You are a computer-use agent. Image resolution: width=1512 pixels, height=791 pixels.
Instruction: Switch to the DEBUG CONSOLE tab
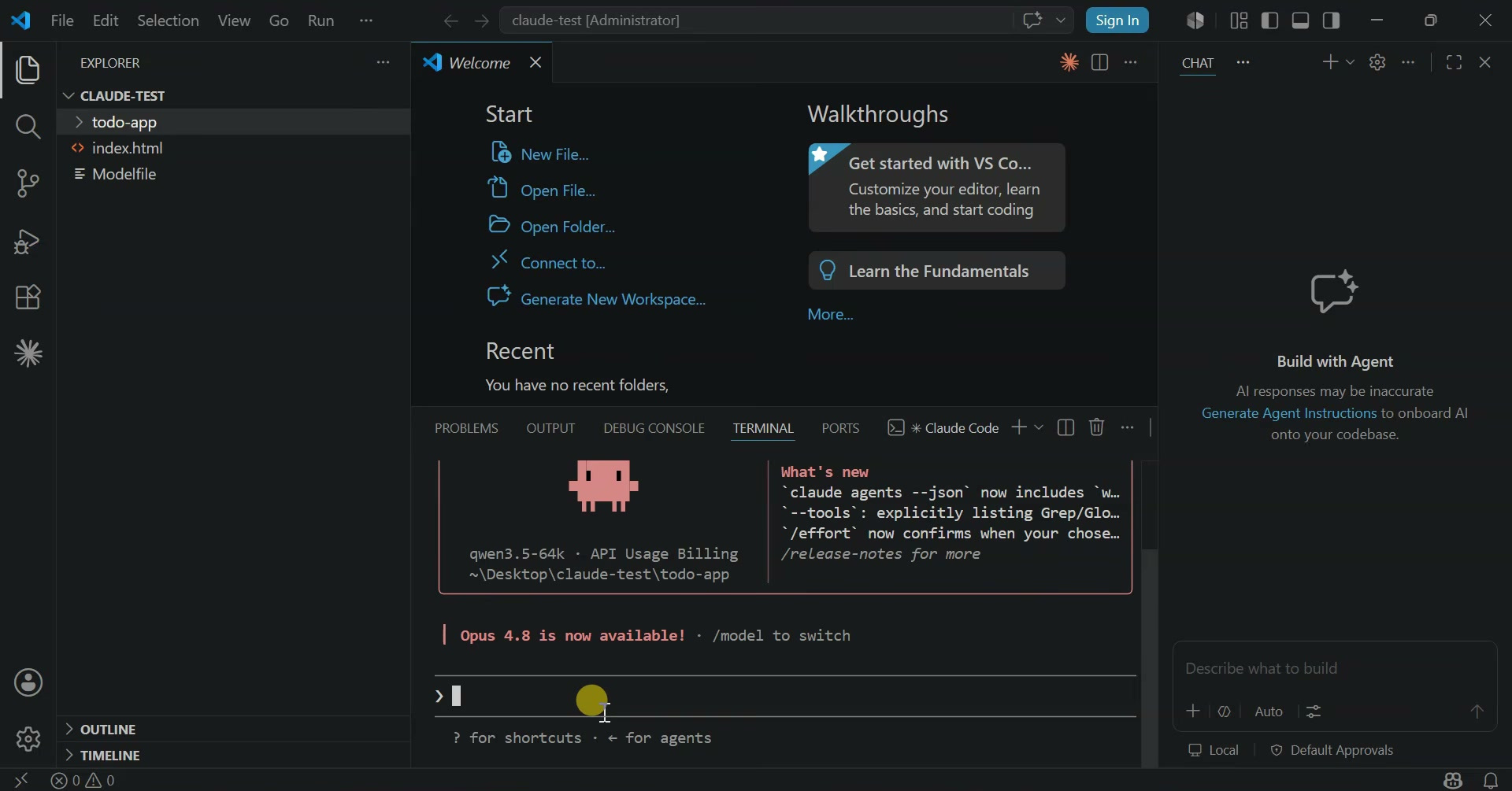(x=654, y=428)
